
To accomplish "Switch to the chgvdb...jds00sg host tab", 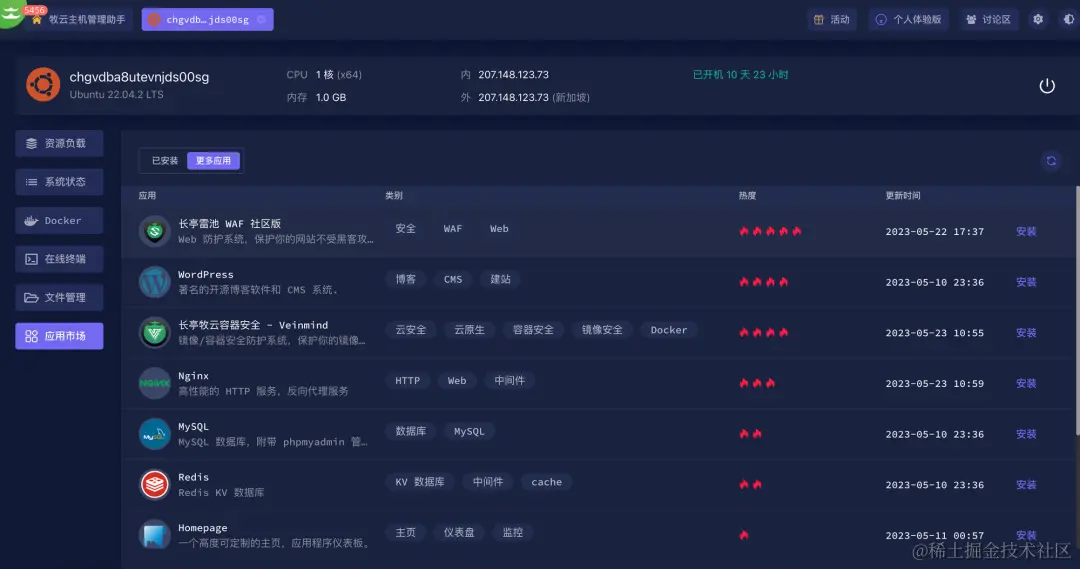I will pos(207,19).
